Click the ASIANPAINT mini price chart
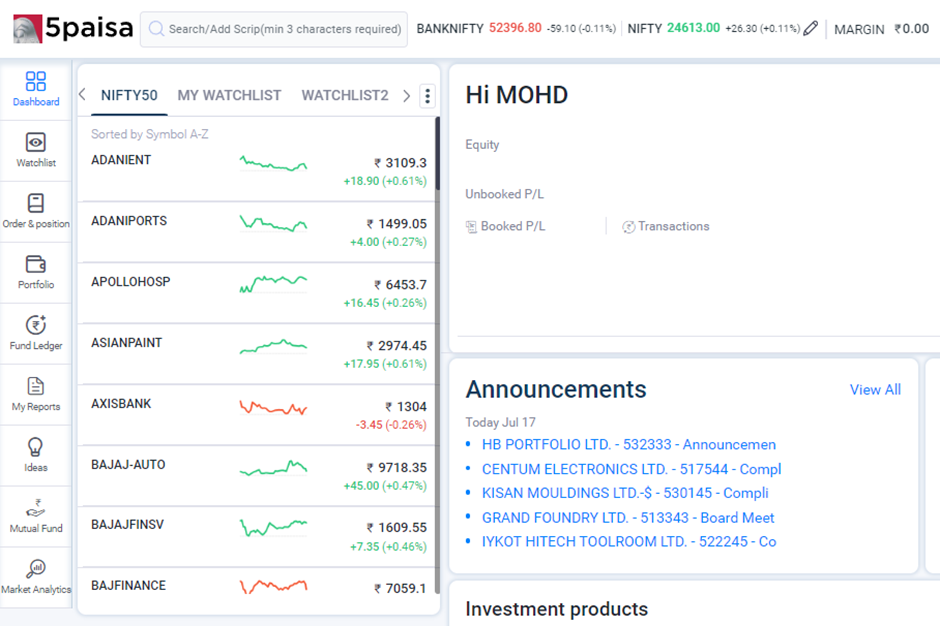Screen dimensions: 940x626 point(273,347)
